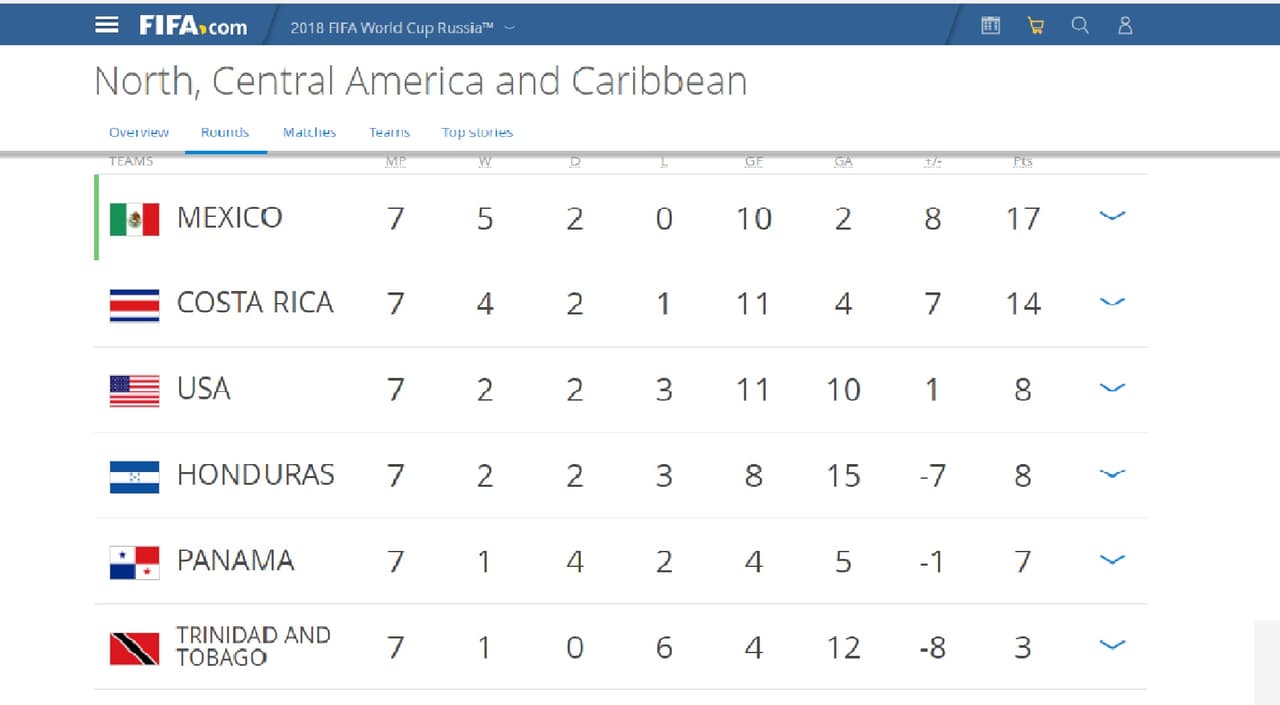Image resolution: width=1280 pixels, height=705 pixels.
Task: Open the shopping cart icon
Action: click(1035, 26)
